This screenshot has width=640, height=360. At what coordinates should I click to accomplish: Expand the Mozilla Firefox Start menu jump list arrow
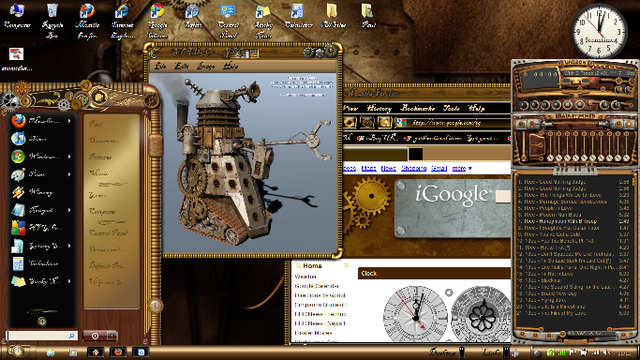(x=69, y=121)
